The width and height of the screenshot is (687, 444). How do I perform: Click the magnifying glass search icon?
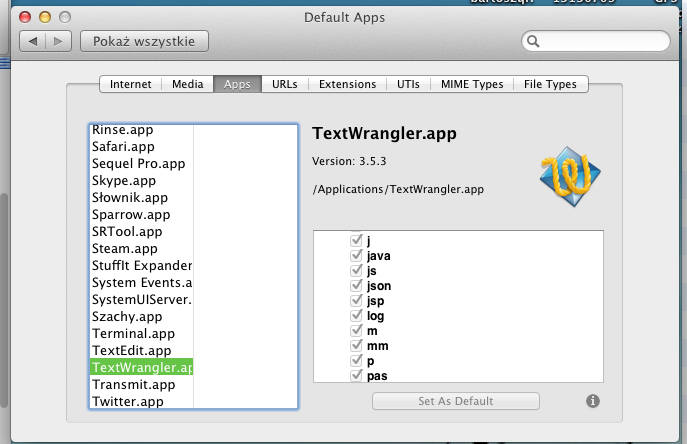(534, 42)
